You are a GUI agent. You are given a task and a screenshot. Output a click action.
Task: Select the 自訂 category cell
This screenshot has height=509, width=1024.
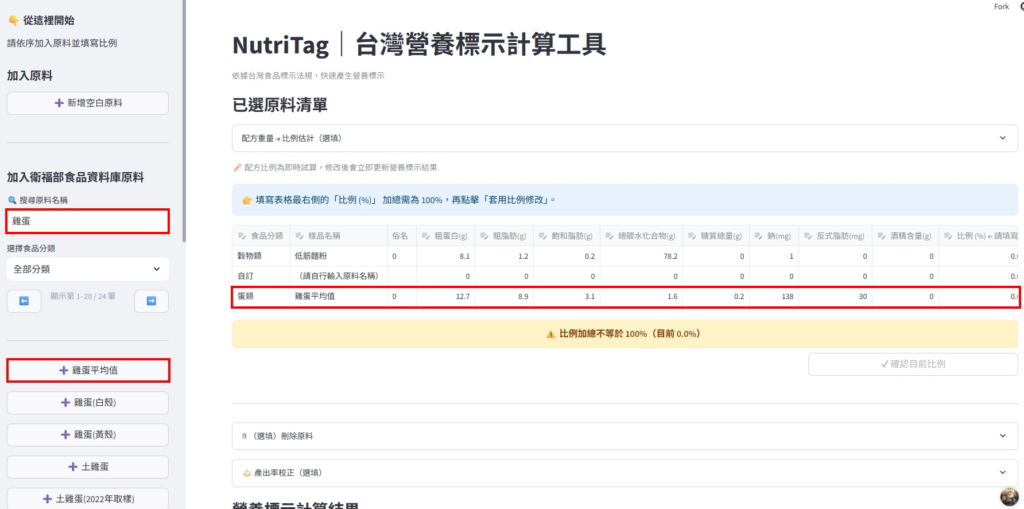[261, 276]
